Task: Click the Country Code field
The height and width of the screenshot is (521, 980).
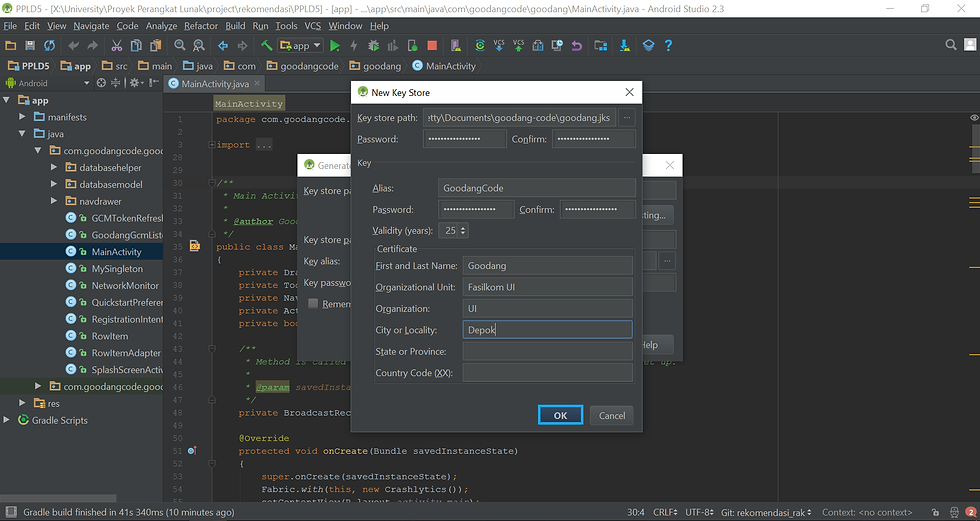Action: coord(548,373)
